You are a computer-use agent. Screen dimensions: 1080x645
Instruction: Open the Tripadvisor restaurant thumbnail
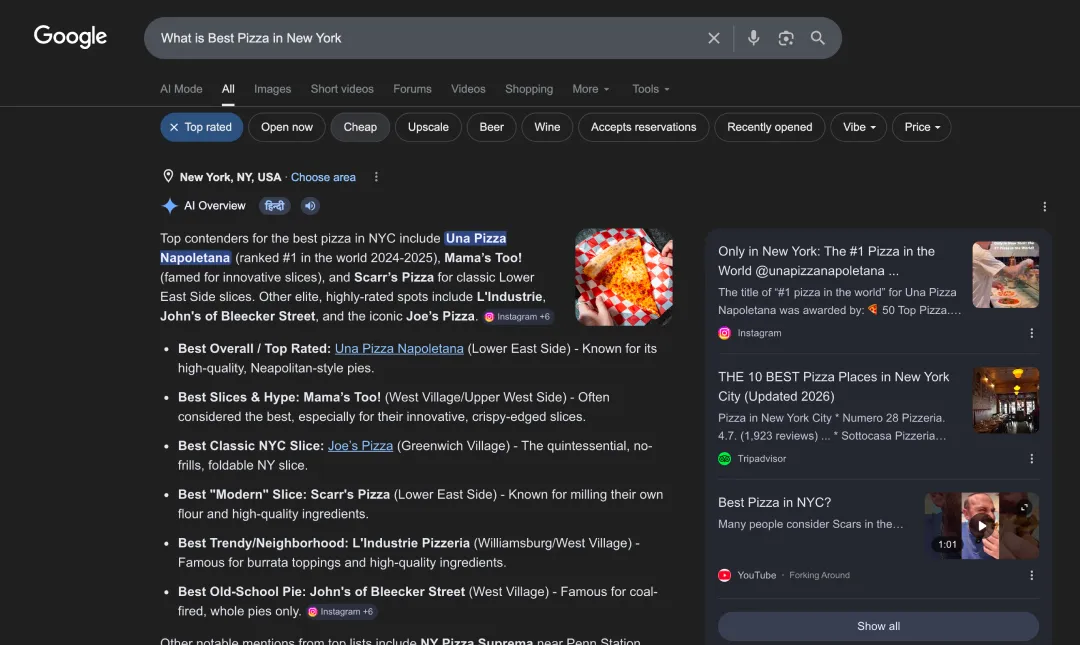1005,400
